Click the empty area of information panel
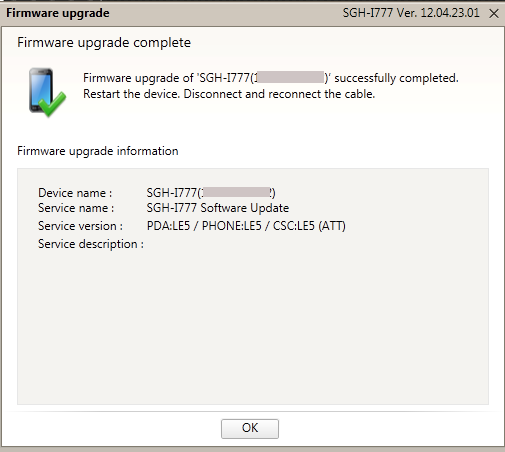Viewport: 505px width, 452px height. [253, 327]
